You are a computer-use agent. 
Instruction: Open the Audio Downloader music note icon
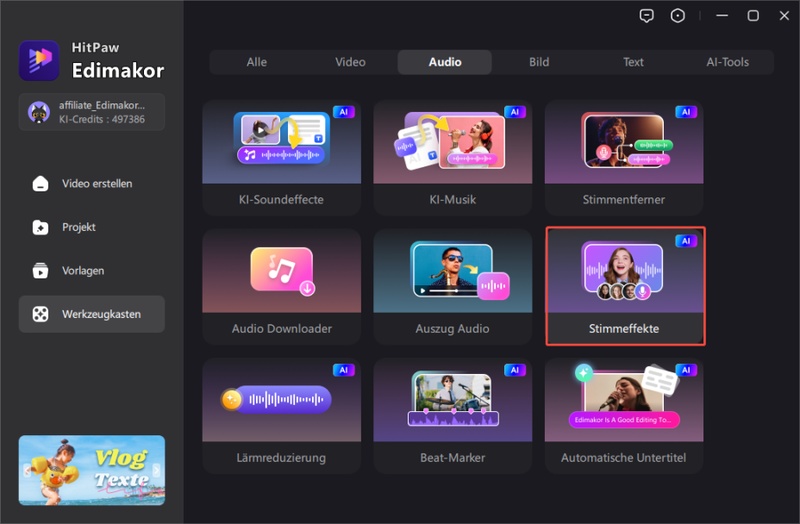tap(282, 270)
